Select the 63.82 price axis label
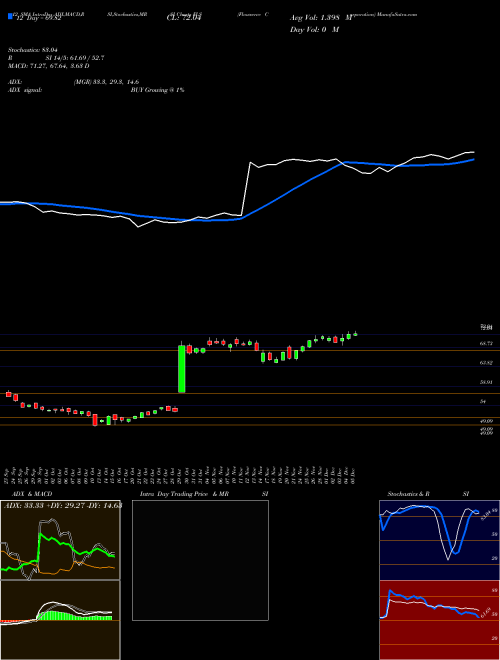The image size is (500, 660). (x=486, y=363)
